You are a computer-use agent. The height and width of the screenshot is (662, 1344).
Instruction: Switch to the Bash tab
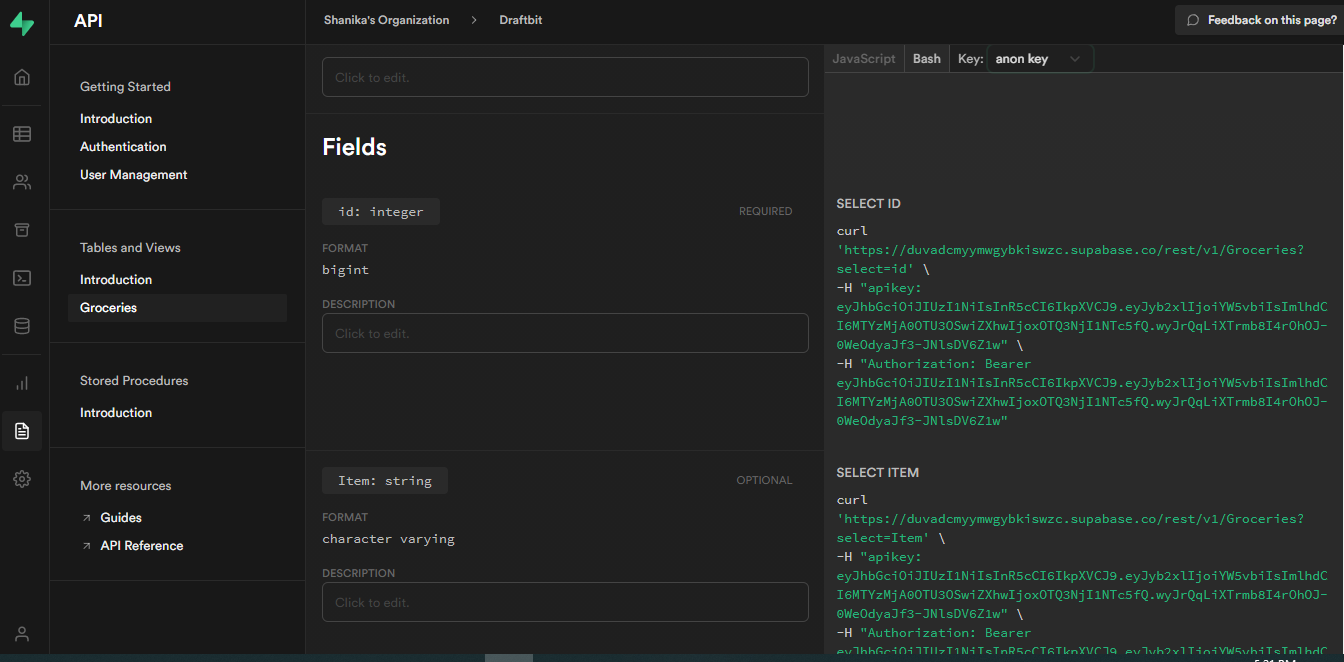click(x=926, y=58)
